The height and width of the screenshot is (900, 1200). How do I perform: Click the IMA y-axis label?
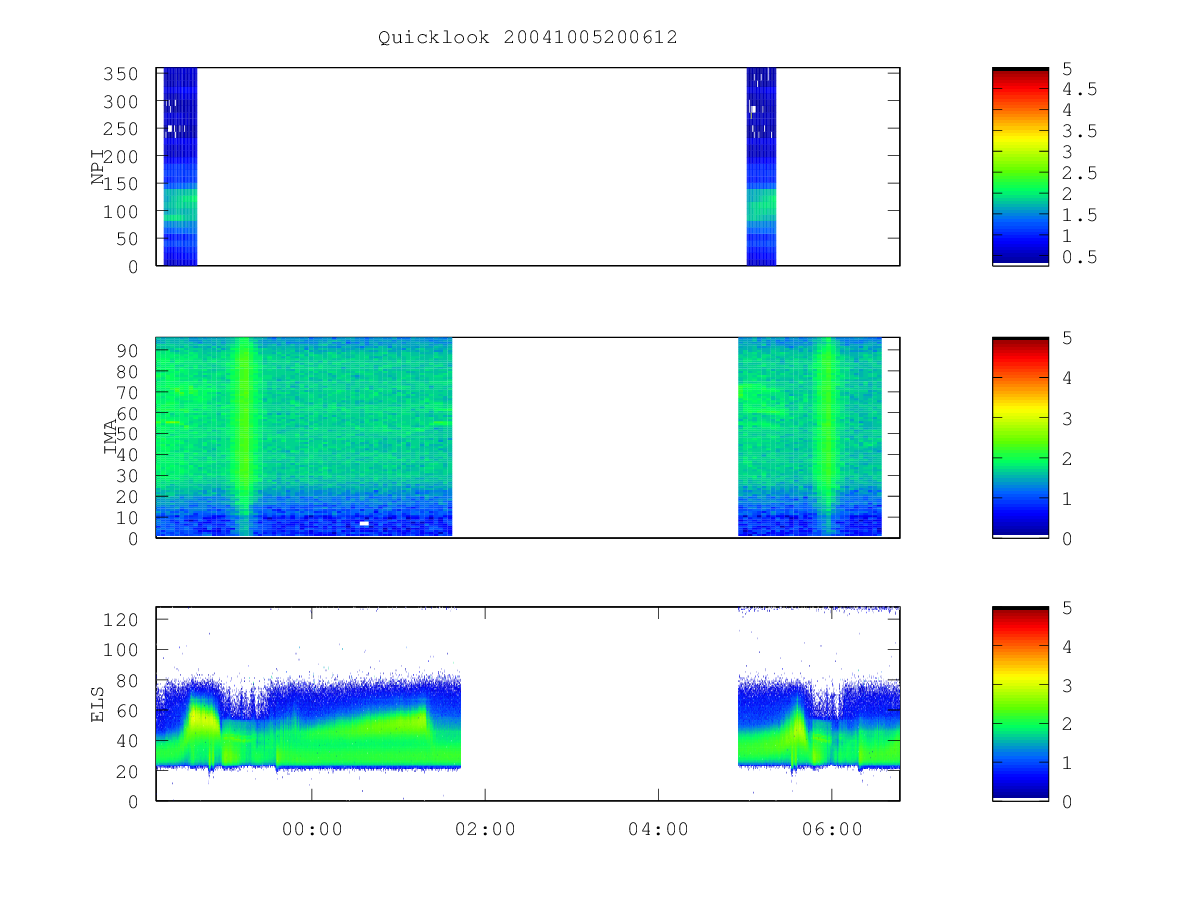coord(110,437)
